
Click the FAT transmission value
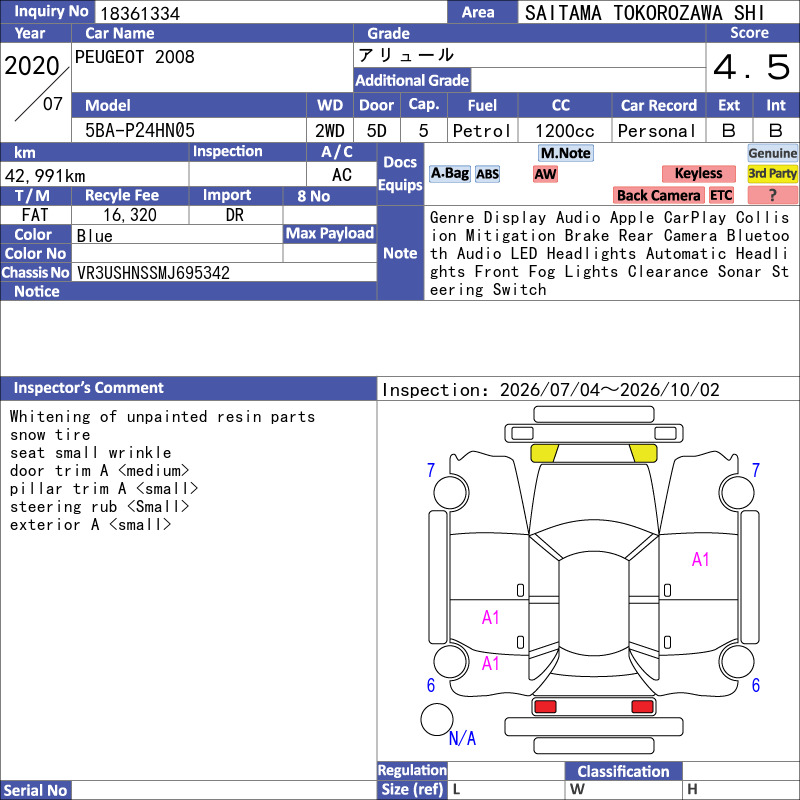pyautogui.click(x=35, y=215)
